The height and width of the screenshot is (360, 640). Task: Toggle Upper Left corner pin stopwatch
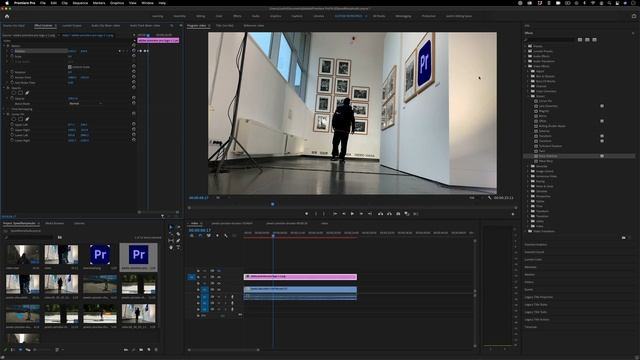click(12, 124)
